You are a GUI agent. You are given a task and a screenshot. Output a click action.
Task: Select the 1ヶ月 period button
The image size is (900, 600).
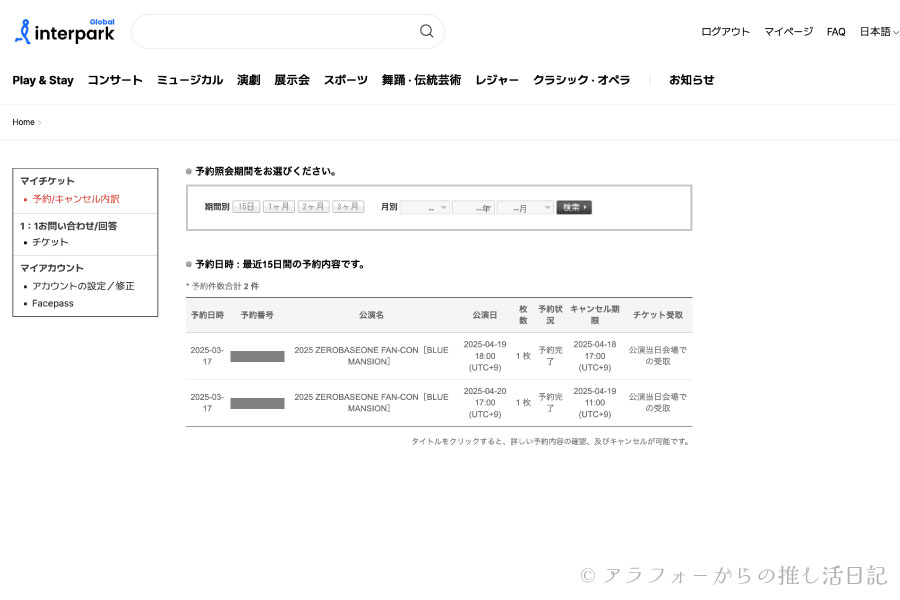[279, 207]
